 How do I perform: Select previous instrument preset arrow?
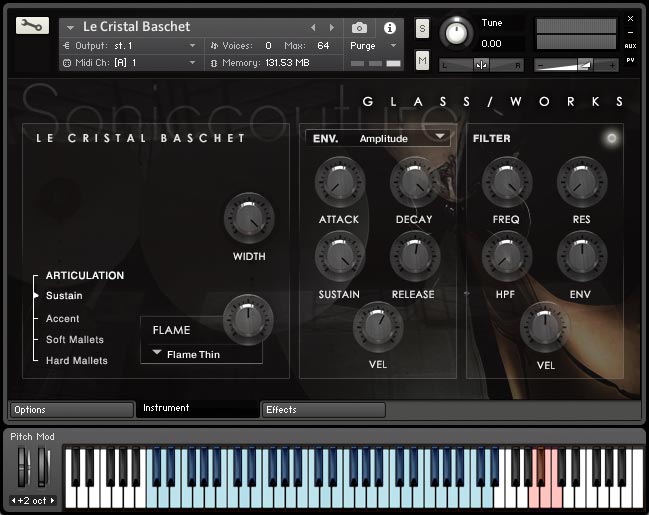point(313,27)
